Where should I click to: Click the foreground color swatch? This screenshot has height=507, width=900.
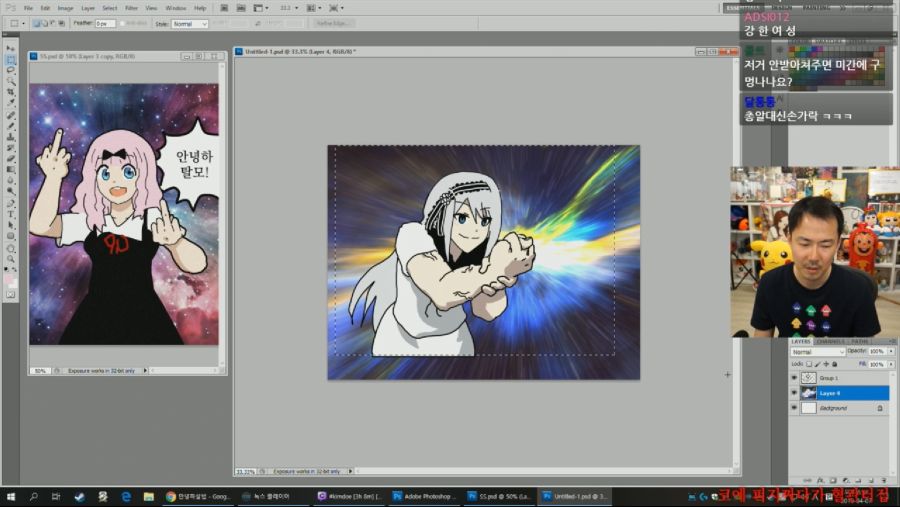9,279
